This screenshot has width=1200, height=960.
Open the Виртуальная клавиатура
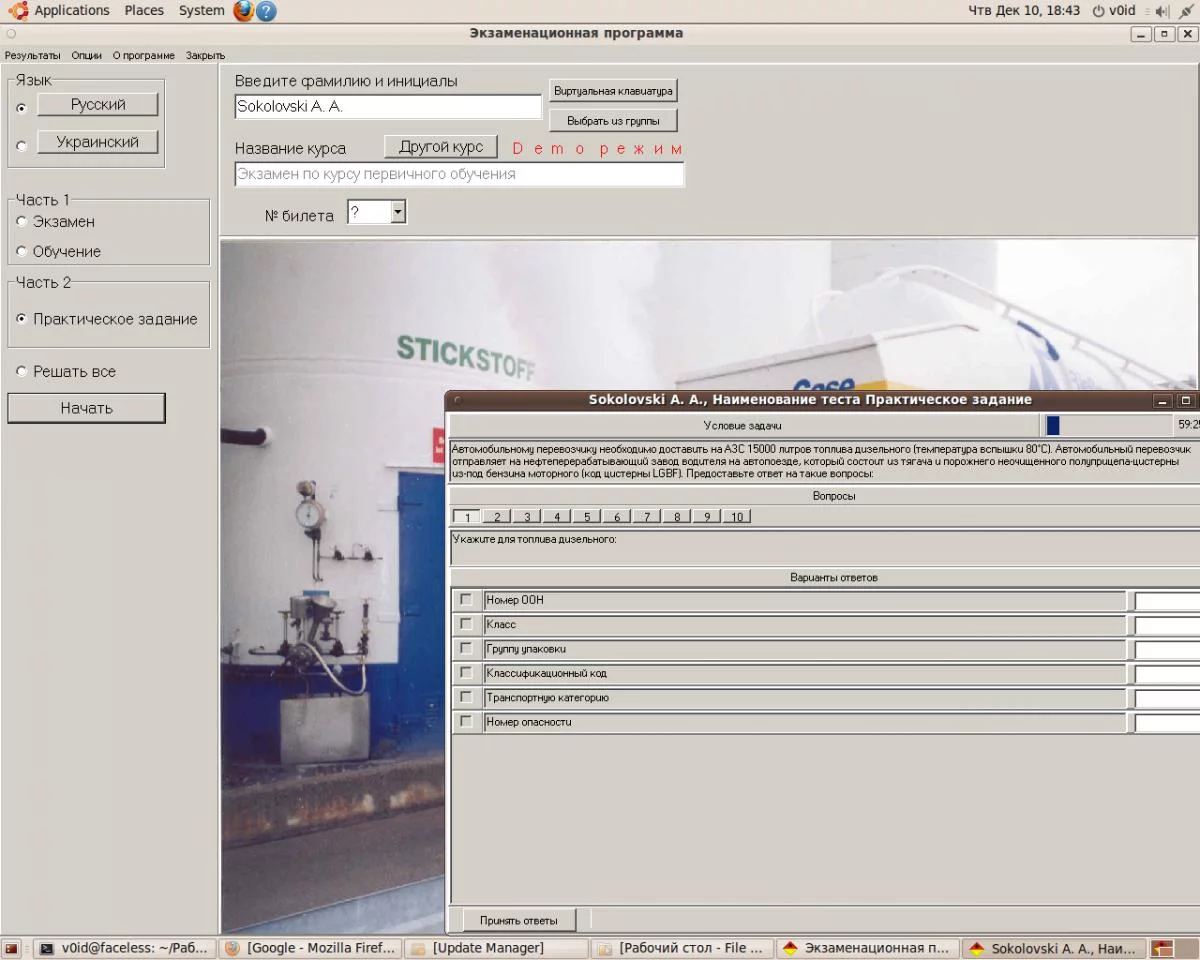(613, 91)
